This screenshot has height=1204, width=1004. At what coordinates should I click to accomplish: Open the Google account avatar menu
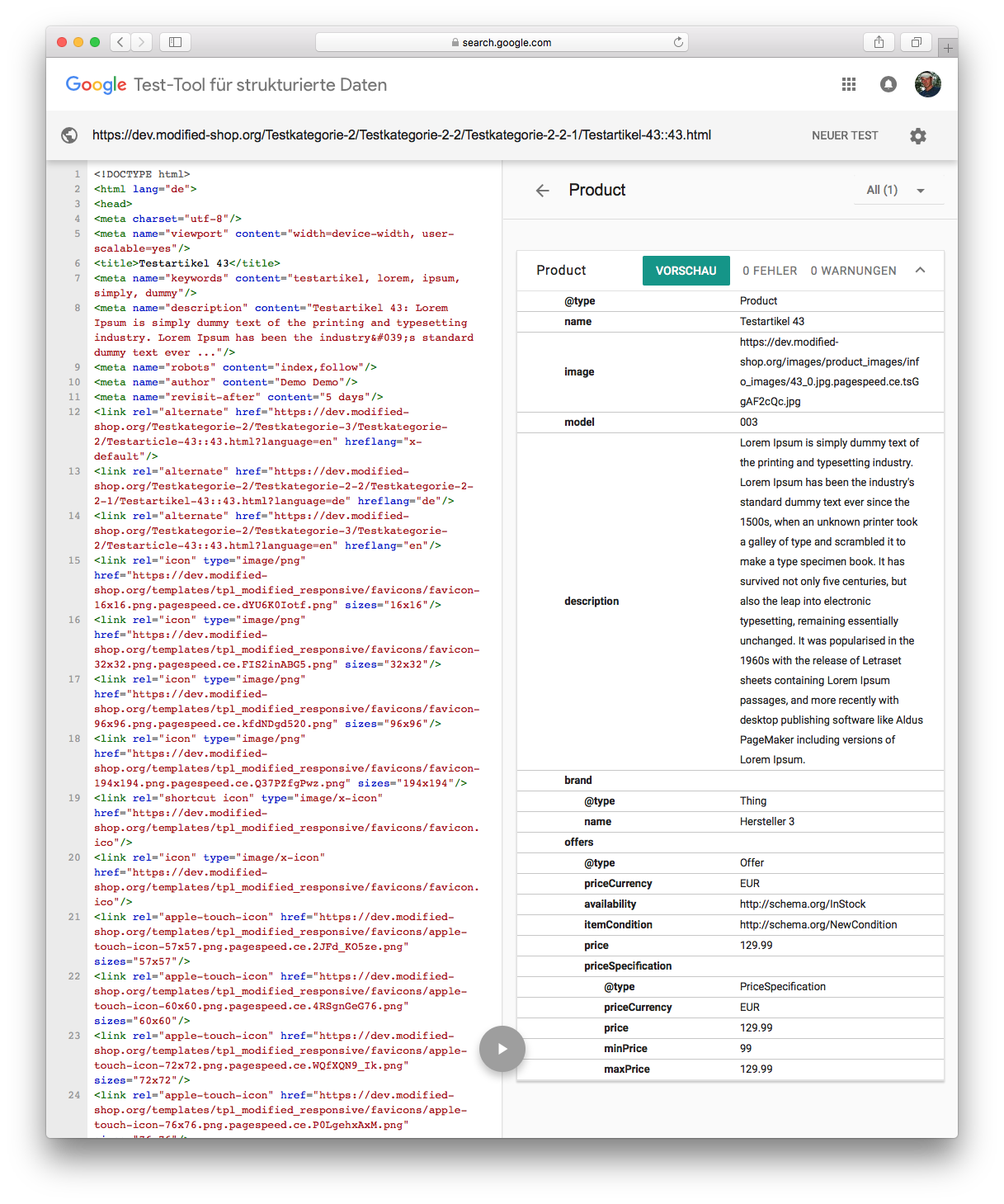click(927, 84)
